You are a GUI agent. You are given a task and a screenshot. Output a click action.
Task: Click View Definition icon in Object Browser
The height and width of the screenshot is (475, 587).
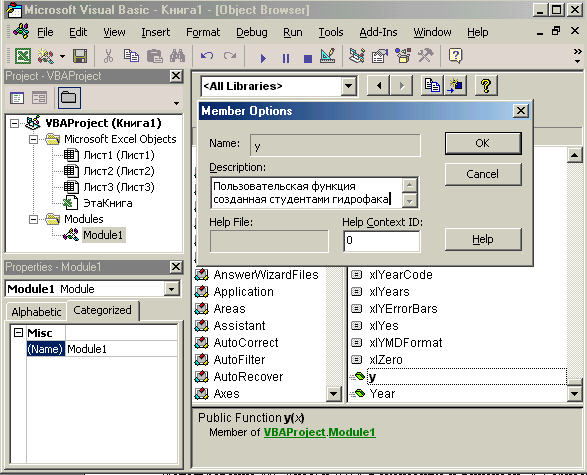pos(455,86)
